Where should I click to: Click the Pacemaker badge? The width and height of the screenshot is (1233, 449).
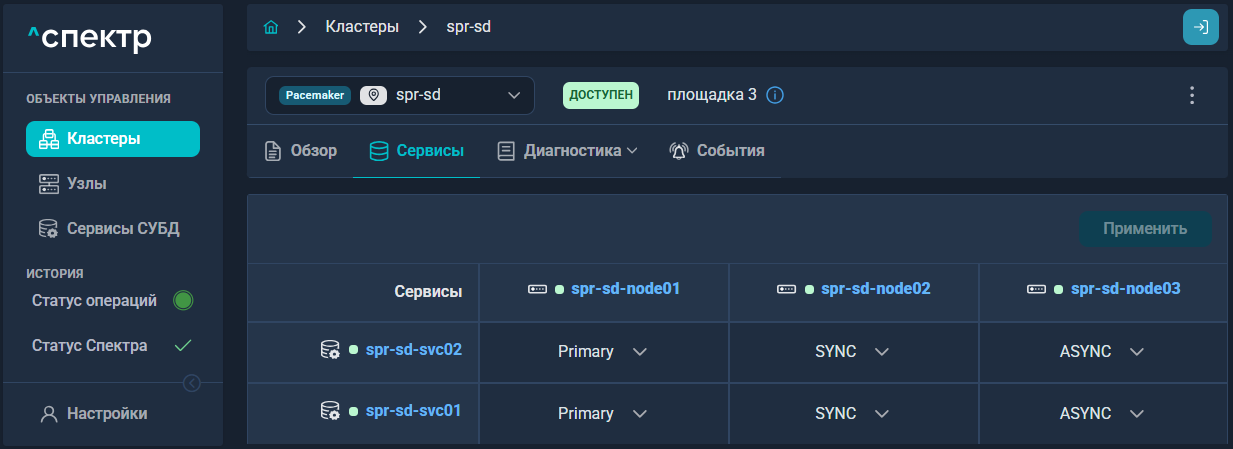click(x=315, y=95)
